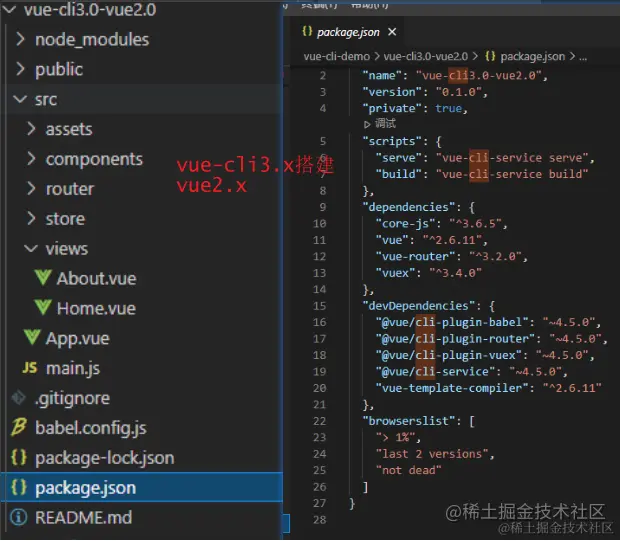Collapse the views folder chevron
The image size is (620, 541).
coord(31,249)
